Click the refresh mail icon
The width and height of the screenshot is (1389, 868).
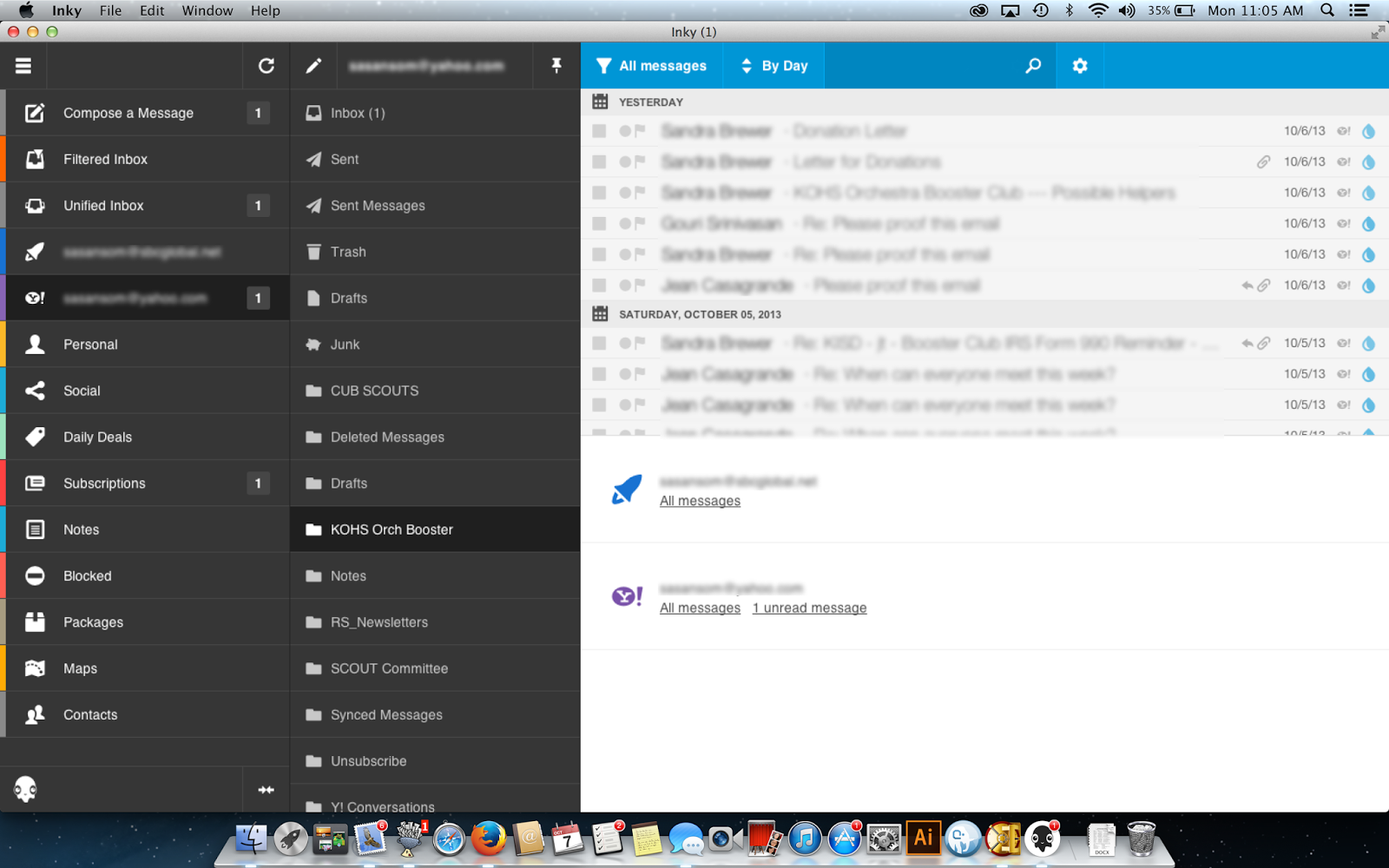point(267,66)
